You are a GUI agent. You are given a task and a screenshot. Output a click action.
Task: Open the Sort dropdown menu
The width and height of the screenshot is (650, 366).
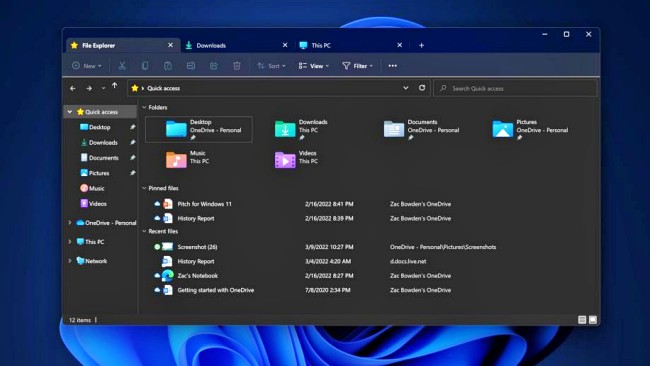(x=271, y=65)
